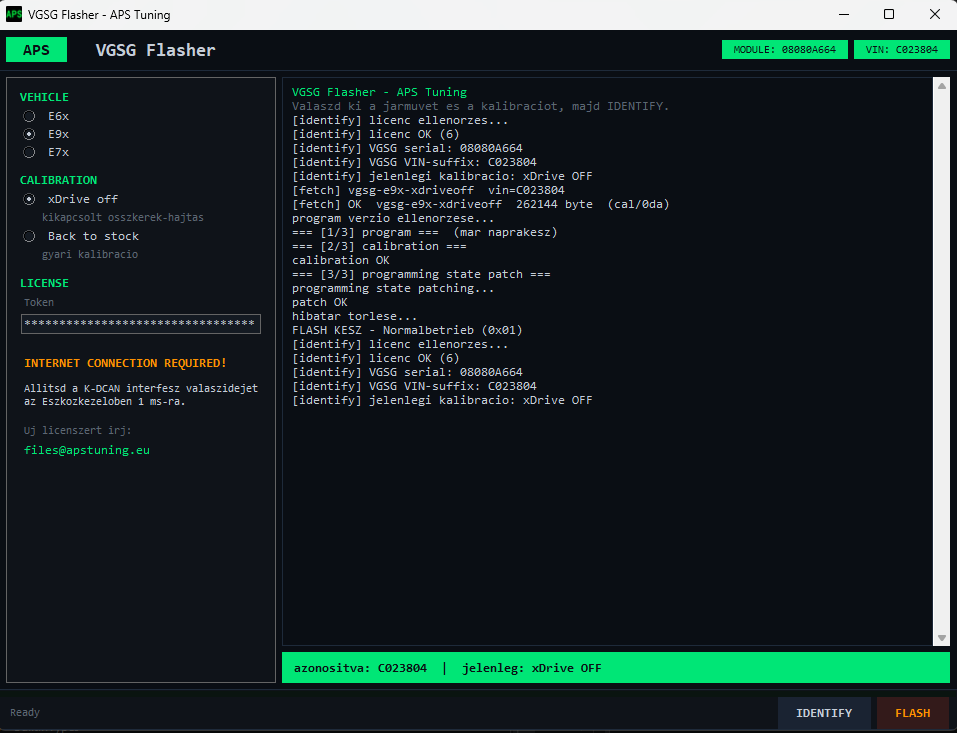
Task: Select the xDrive off calibration
Action: [29, 199]
